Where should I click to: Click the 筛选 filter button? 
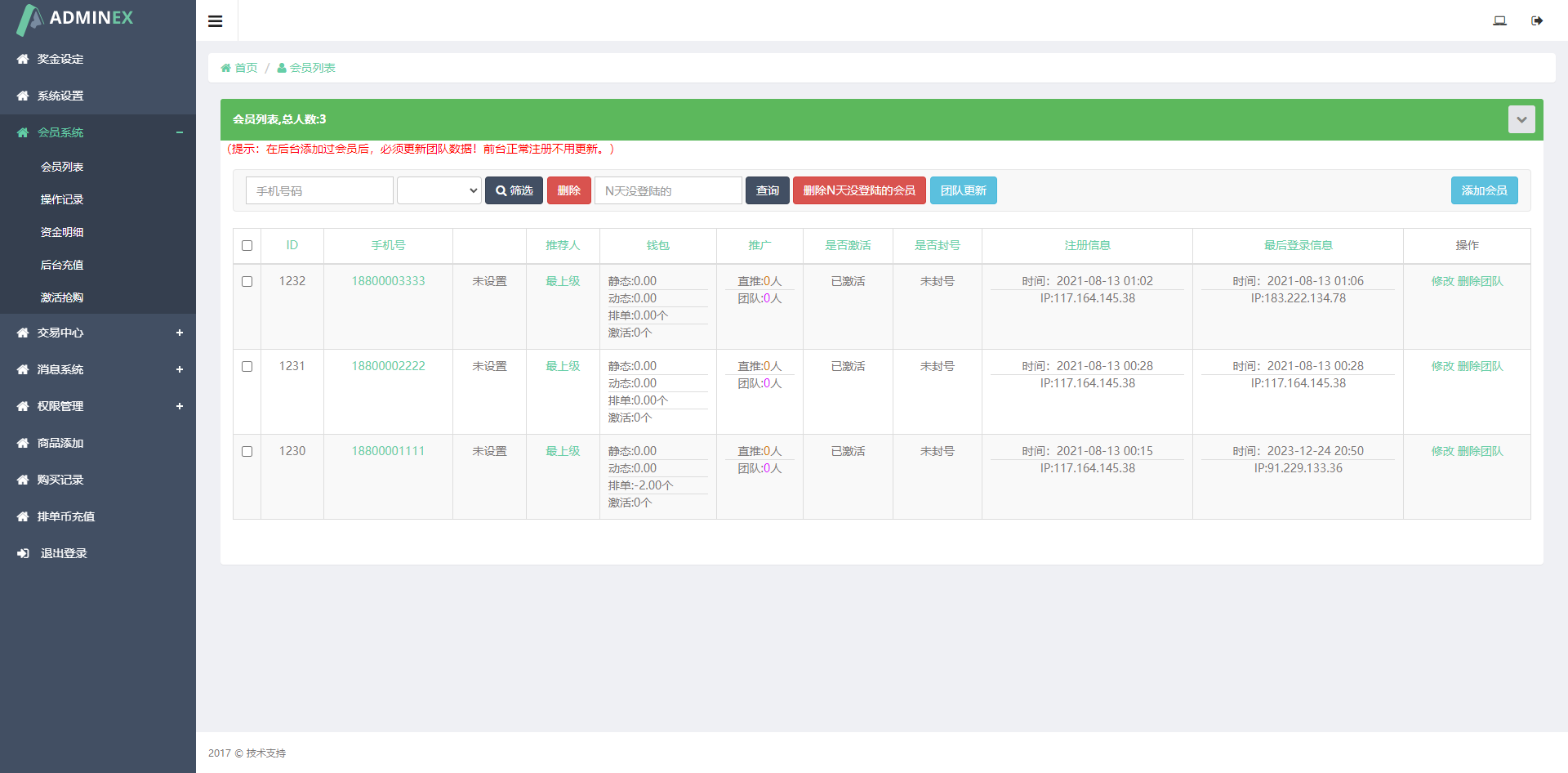[514, 190]
